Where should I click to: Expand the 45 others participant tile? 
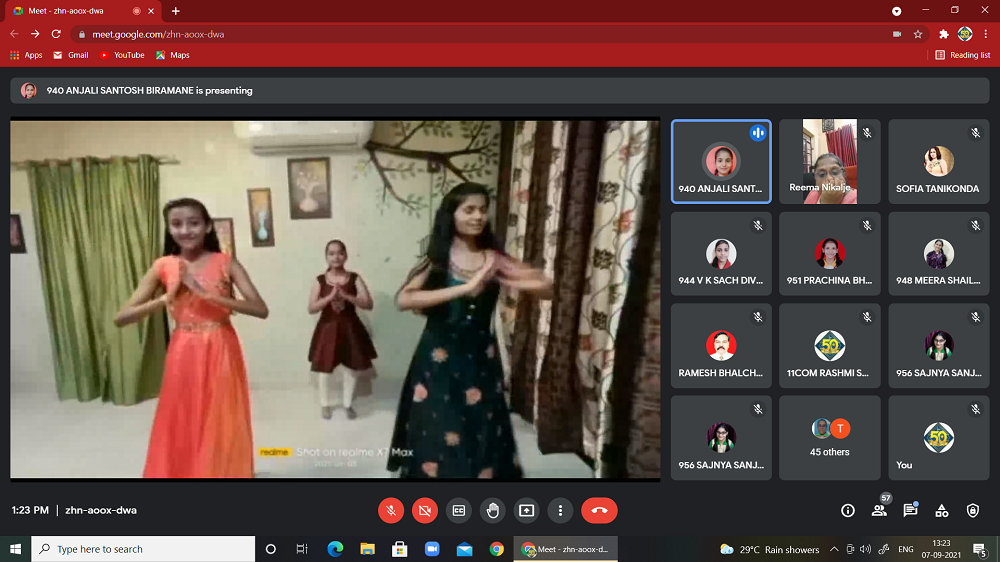click(829, 438)
